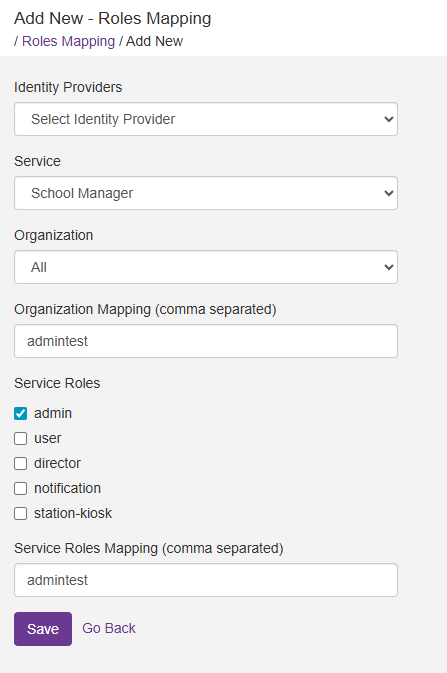This screenshot has width=447, height=673.
Task: Check the director service role checkbox
Action: pyautogui.click(x=21, y=464)
